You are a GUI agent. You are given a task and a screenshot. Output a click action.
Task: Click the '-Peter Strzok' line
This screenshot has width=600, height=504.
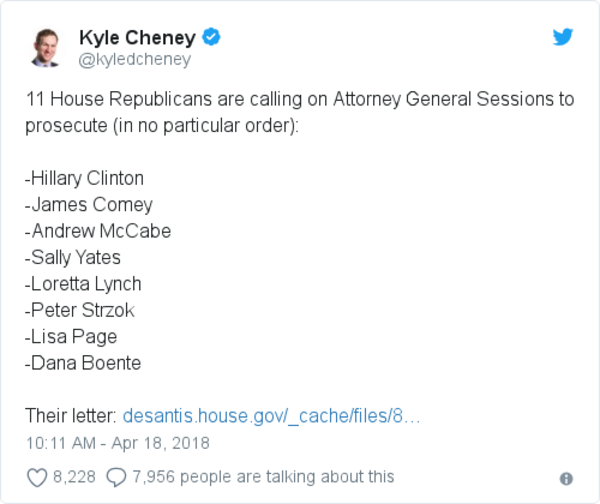(x=80, y=310)
